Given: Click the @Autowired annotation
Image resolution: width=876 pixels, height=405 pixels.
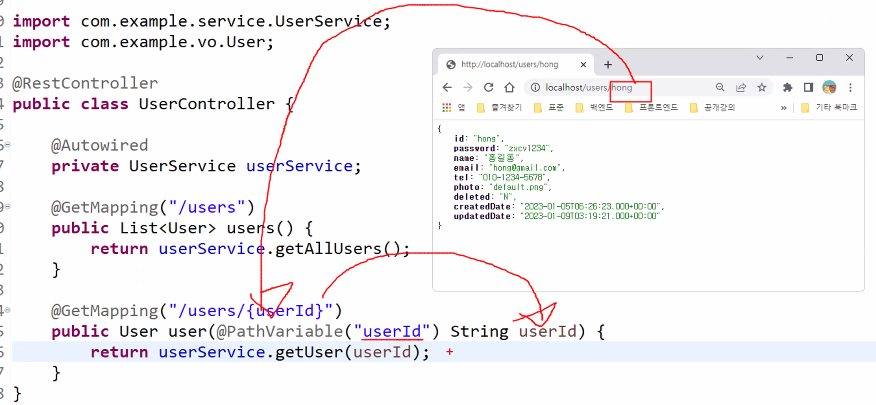Looking at the screenshot, I should 99,145.
